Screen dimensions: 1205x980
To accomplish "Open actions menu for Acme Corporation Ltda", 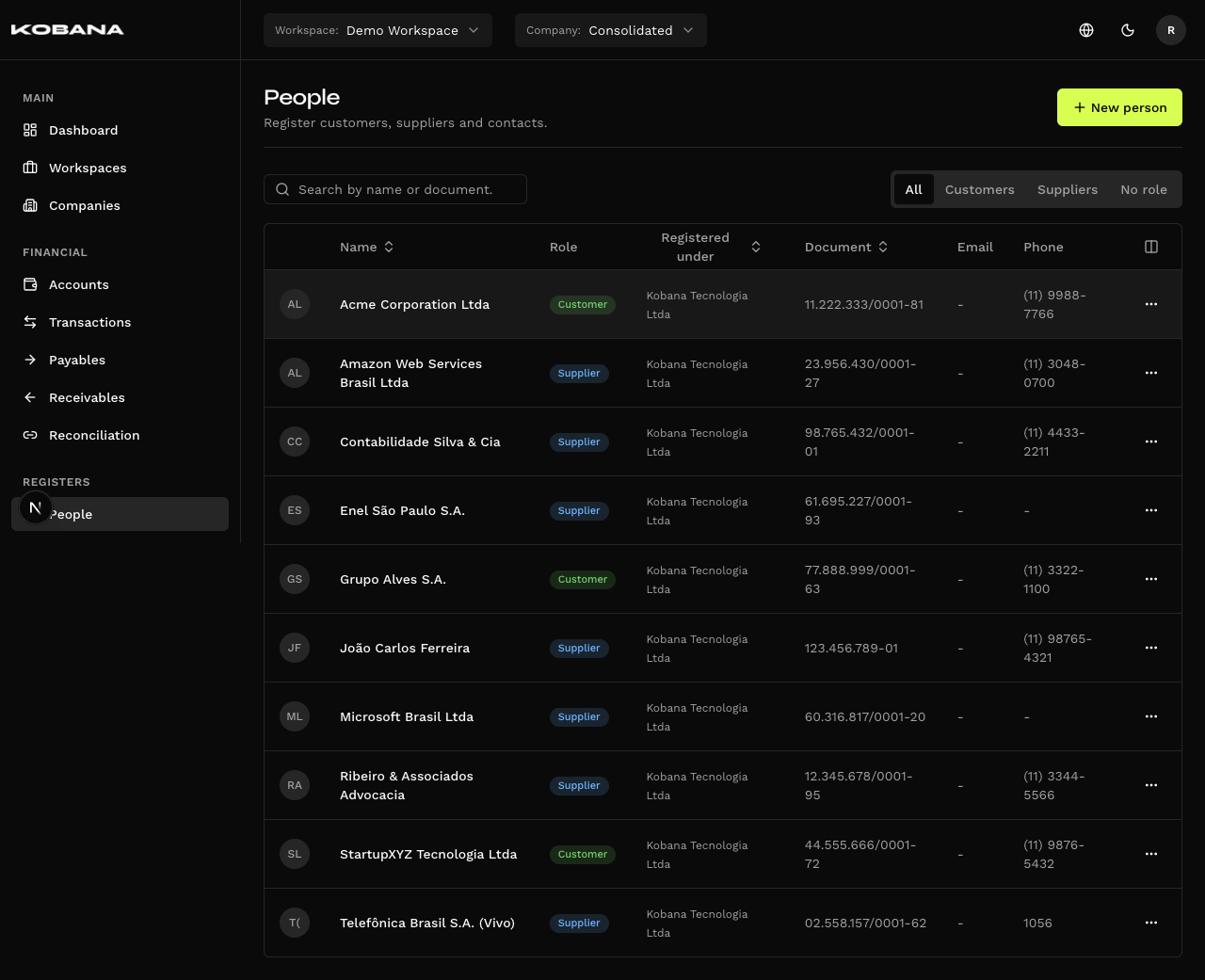I will click(1150, 304).
